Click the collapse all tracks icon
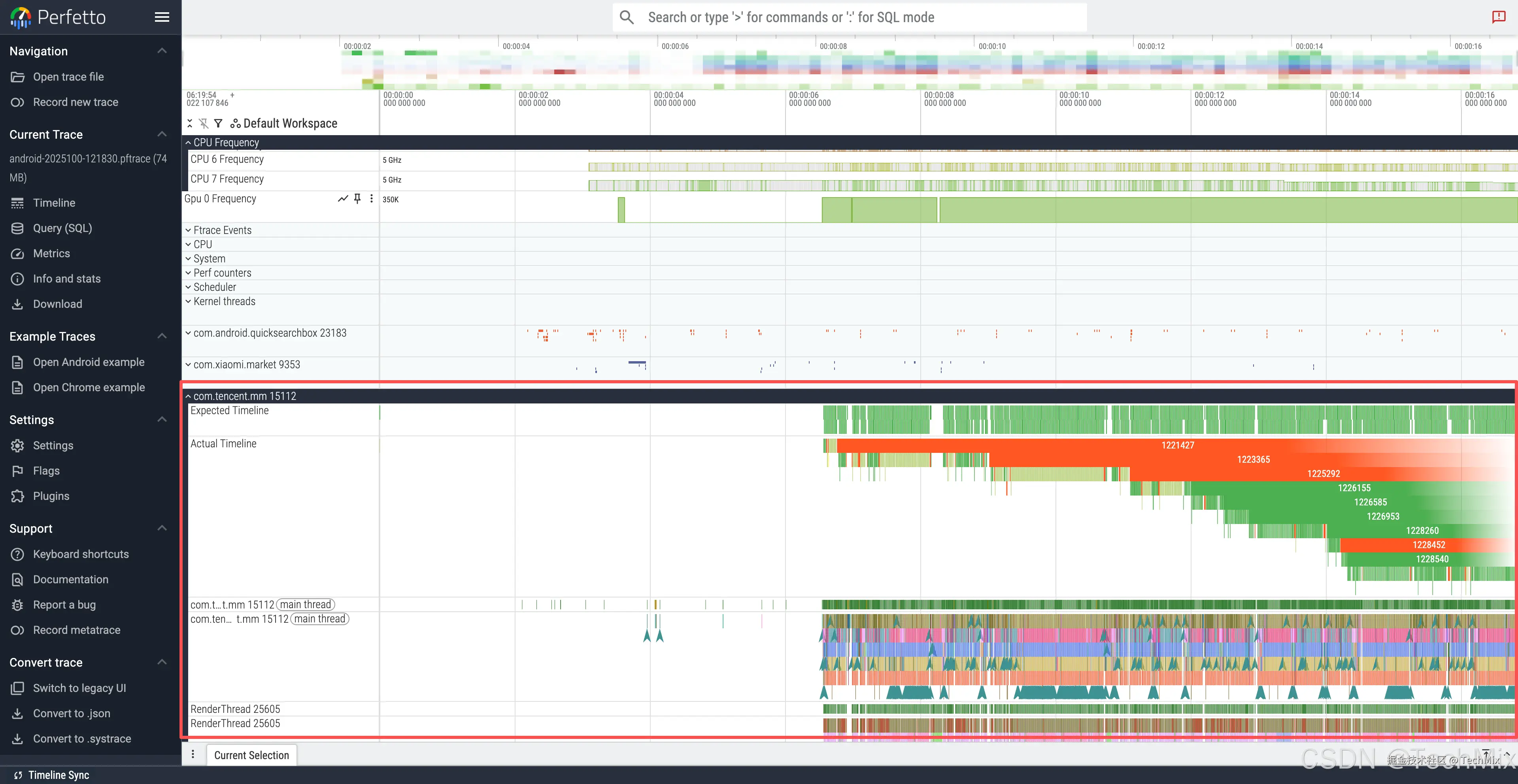The width and height of the screenshot is (1518, 784). pyautogui.click(x=190, y=123)
